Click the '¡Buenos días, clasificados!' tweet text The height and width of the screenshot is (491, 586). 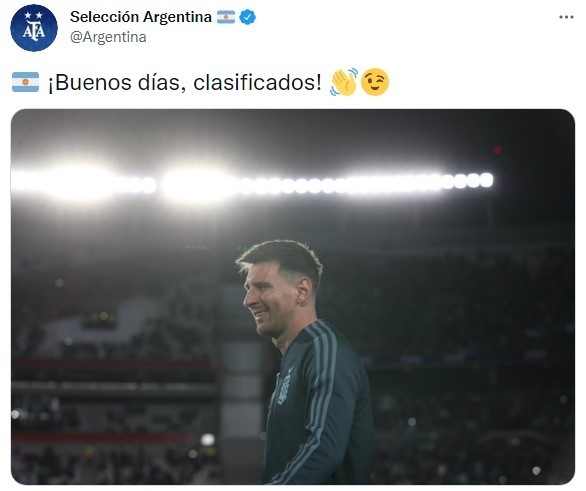click(185, 82)
